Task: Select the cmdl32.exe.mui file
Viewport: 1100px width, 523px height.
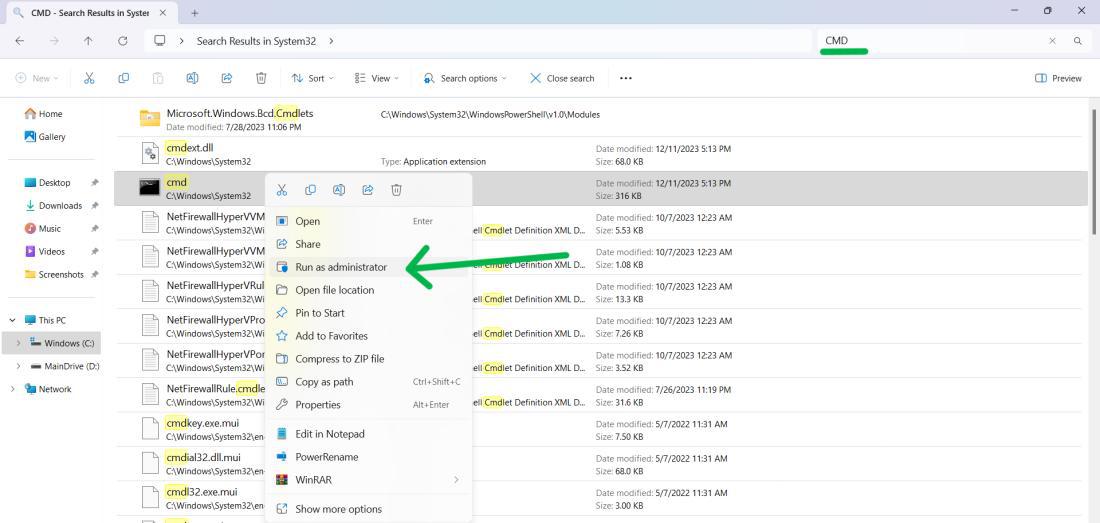Action: click(601, 498)
